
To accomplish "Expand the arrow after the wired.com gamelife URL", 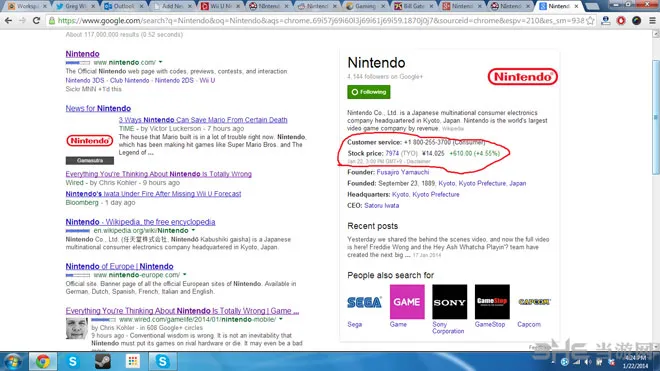I will point(281,320).
